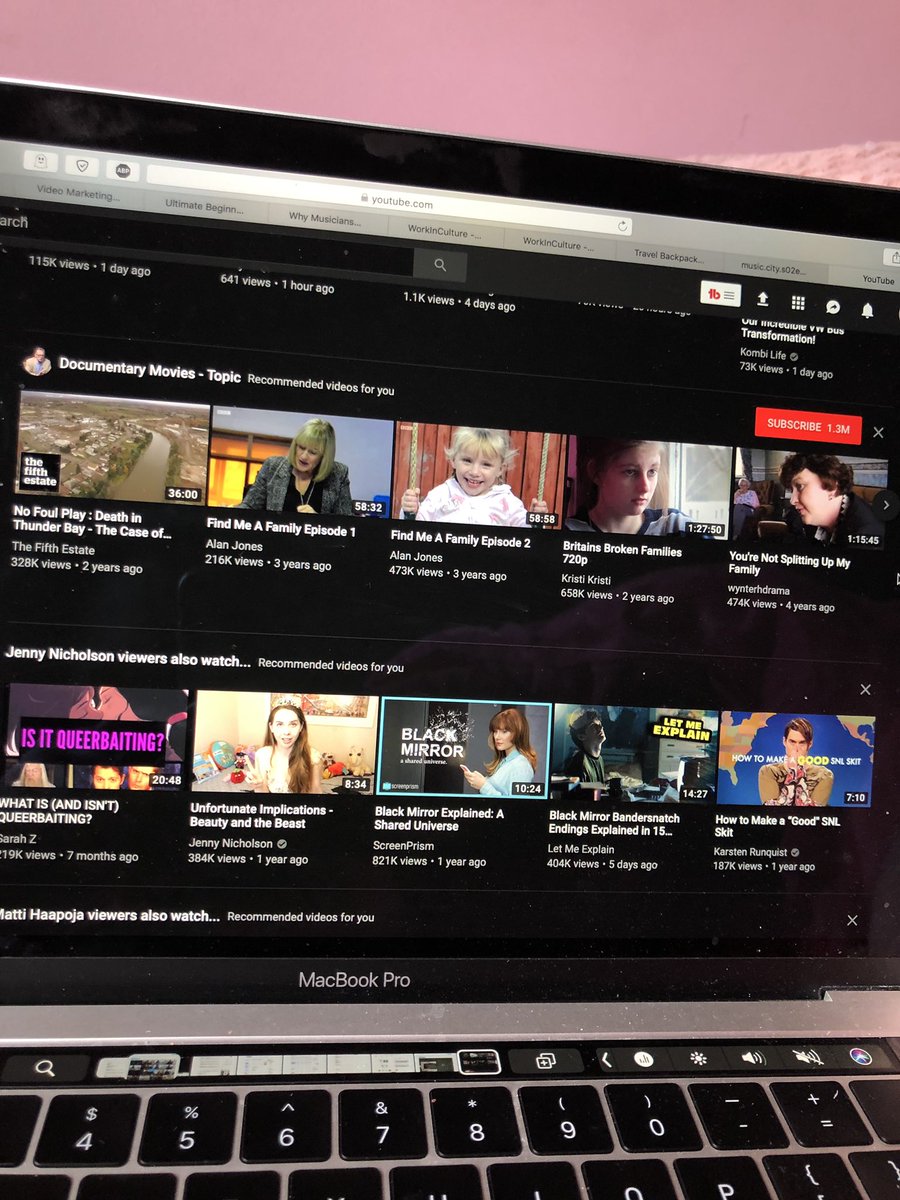Image resolution: width=900 pixels, height=1200 pixels.
Task: Tap the Touch Bar tab overview icon
Action: [546, 1061]
